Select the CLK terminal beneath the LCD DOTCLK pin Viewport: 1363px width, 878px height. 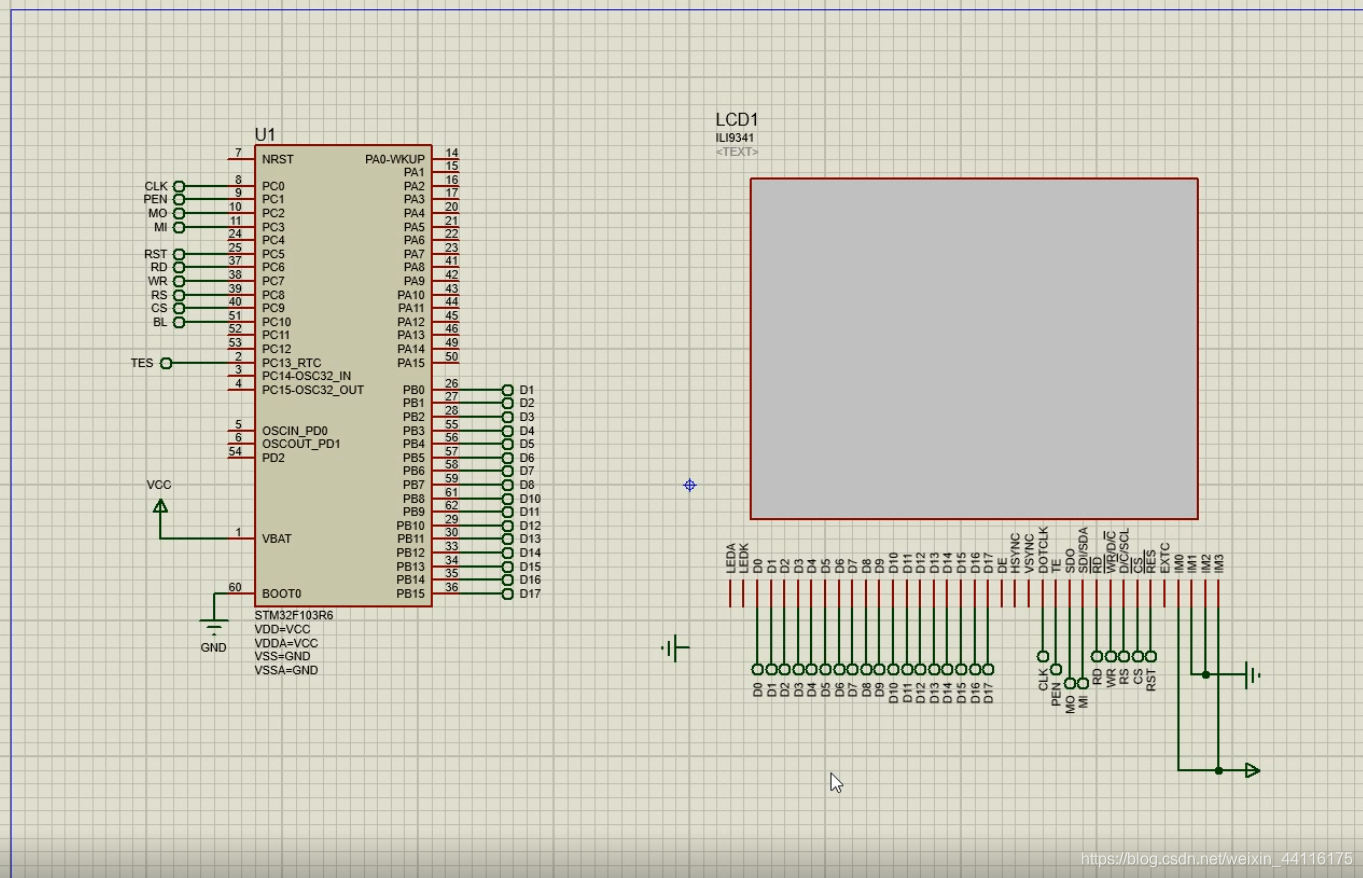[x=1043, y=656]
